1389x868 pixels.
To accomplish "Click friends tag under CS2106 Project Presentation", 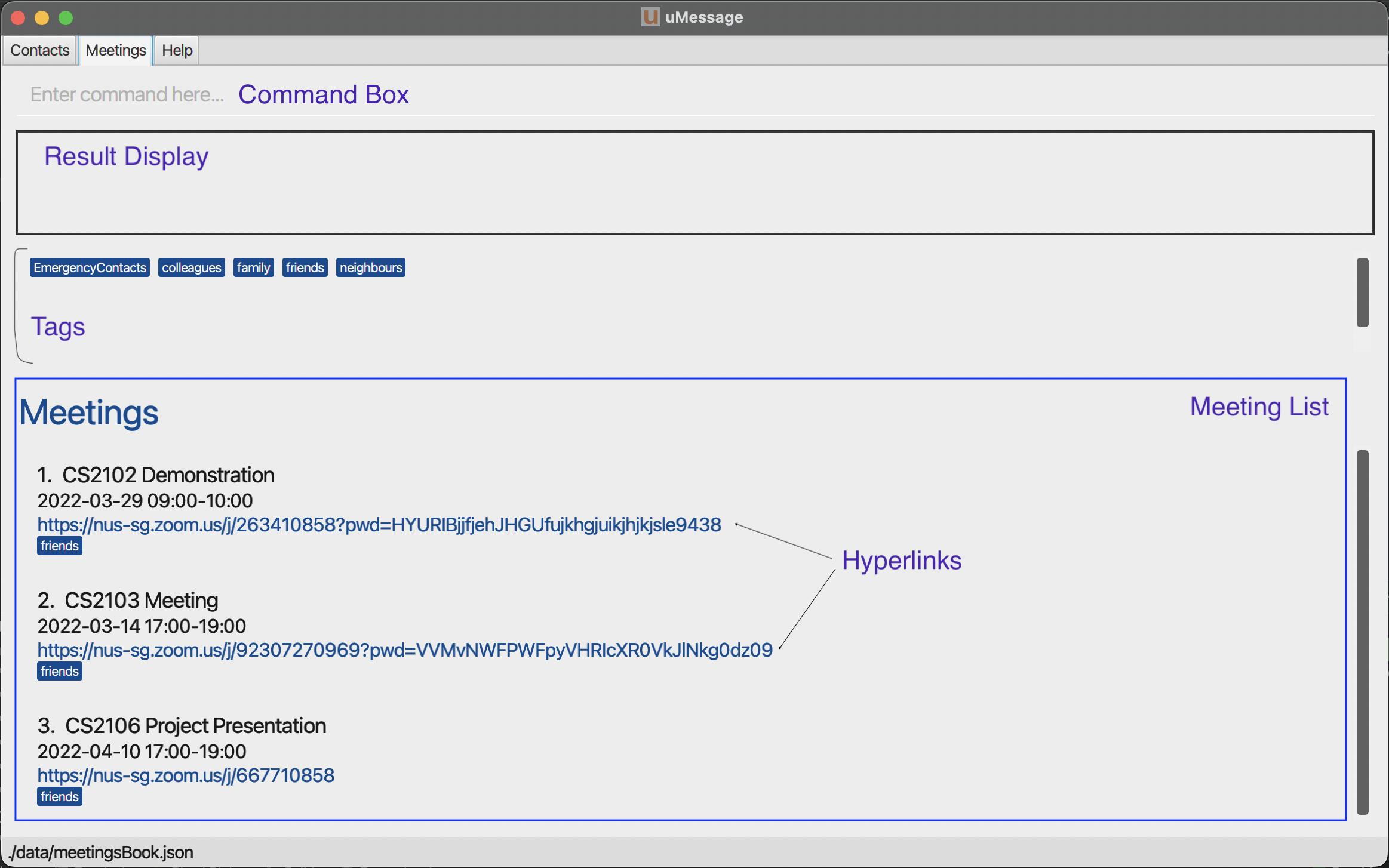I will pos(59,796).
